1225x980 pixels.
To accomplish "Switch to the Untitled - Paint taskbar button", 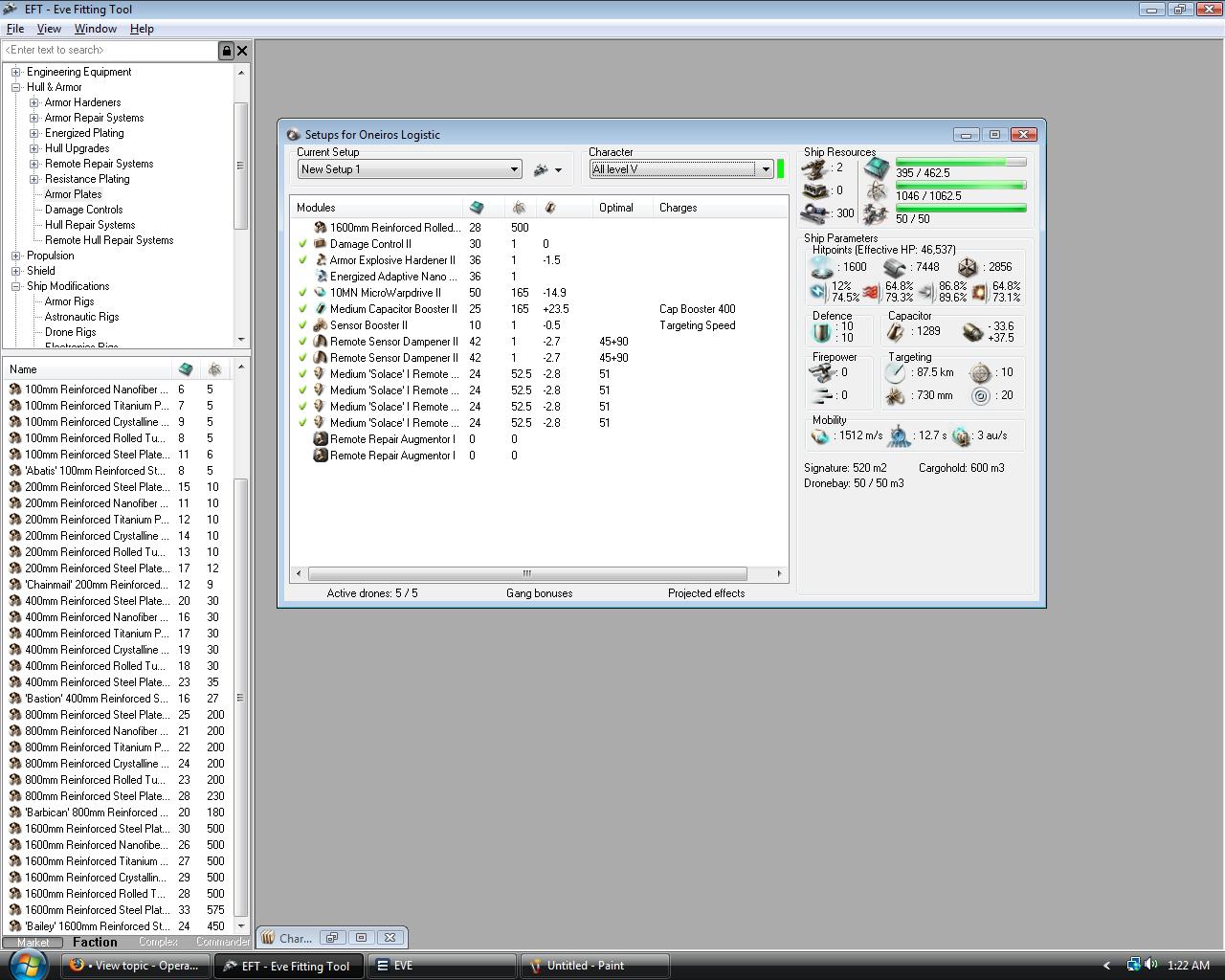I will pos(593,966).
